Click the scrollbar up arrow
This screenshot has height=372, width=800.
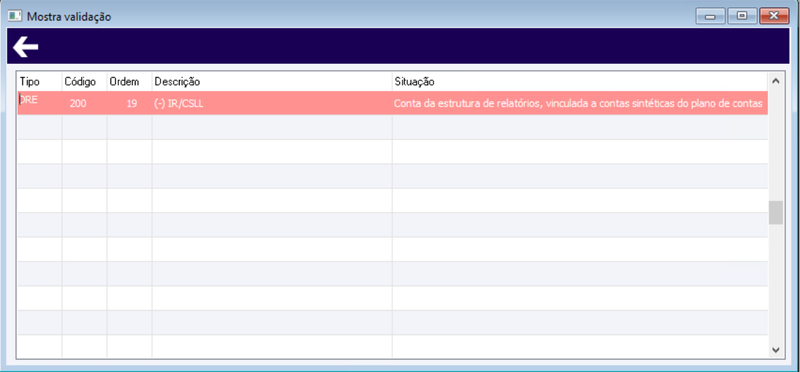point(775,81)
